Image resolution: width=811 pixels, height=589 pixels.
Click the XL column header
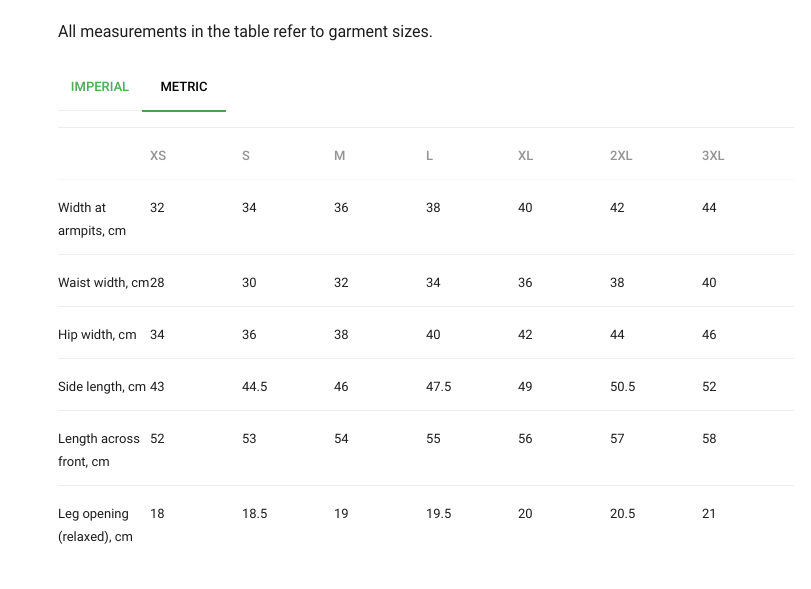tap(525, 156)
